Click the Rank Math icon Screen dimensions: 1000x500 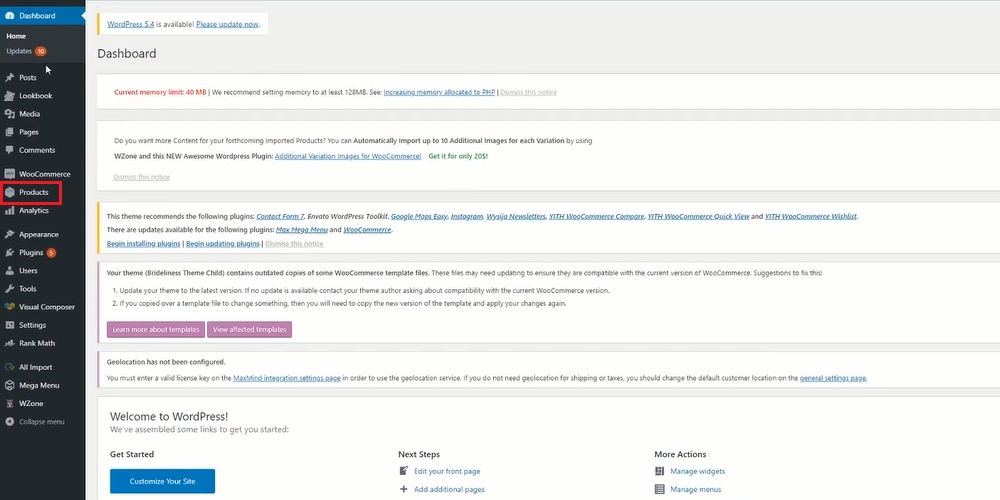pyautogui.click(x=10, y=343)
